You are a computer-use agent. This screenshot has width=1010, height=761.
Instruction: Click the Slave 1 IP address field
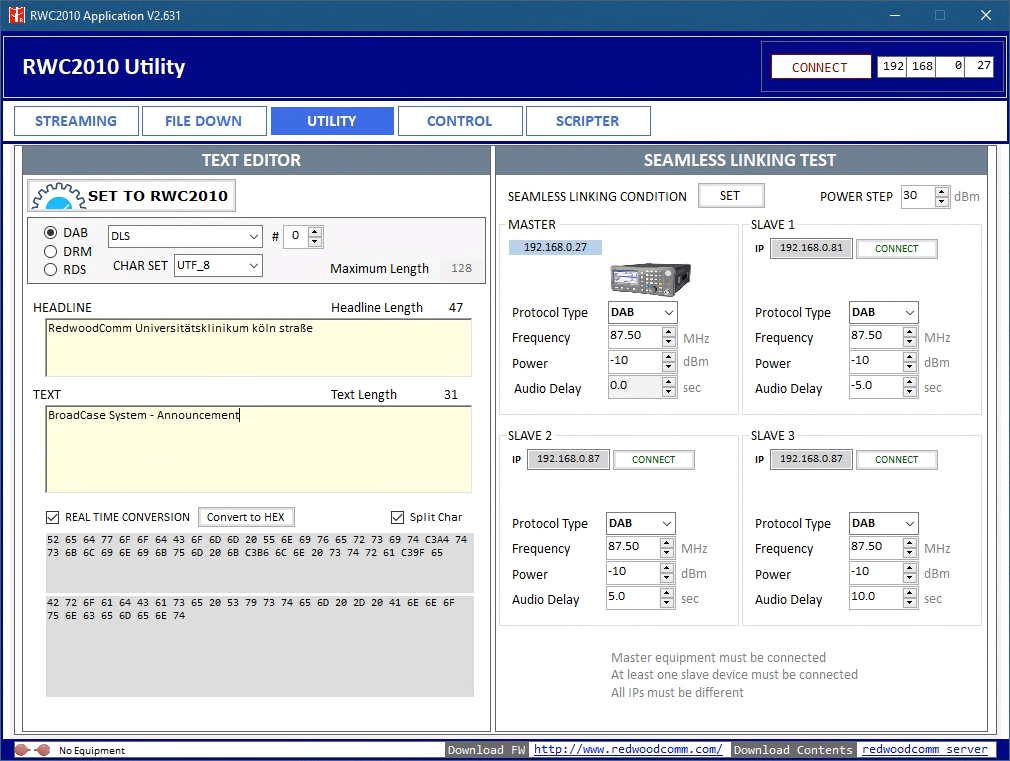811,248
